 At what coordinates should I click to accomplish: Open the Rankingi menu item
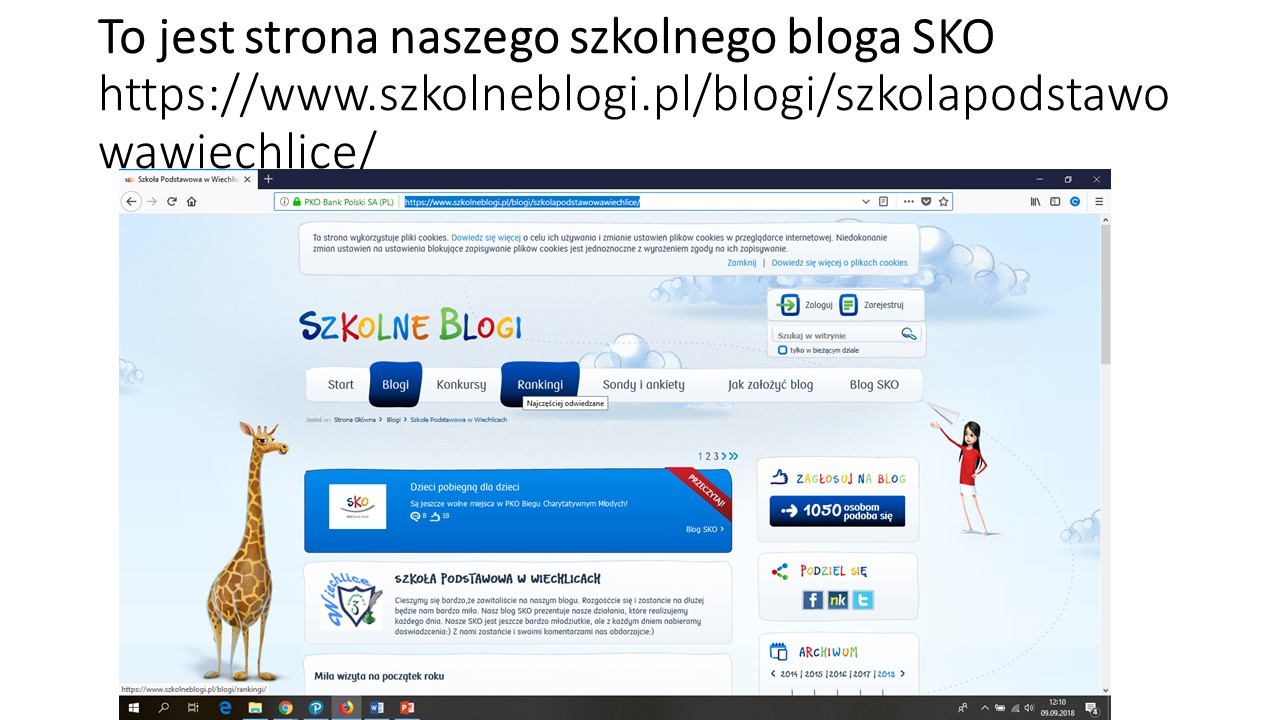(540, 384)
